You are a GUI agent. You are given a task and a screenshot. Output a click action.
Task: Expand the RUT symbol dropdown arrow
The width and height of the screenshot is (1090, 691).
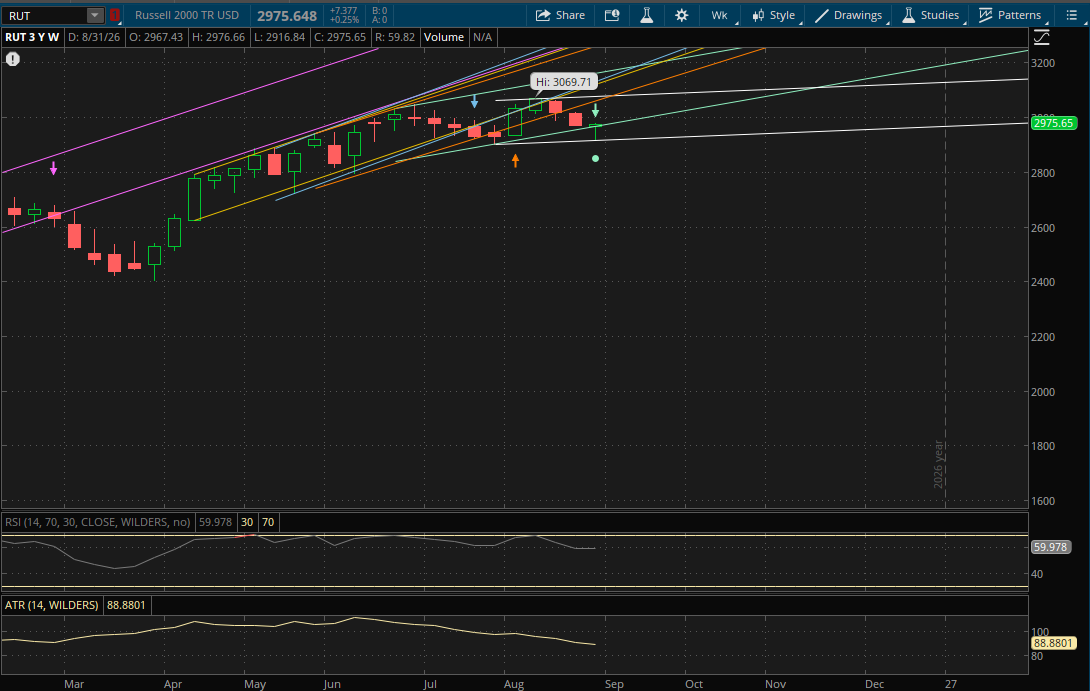point(95,15)
